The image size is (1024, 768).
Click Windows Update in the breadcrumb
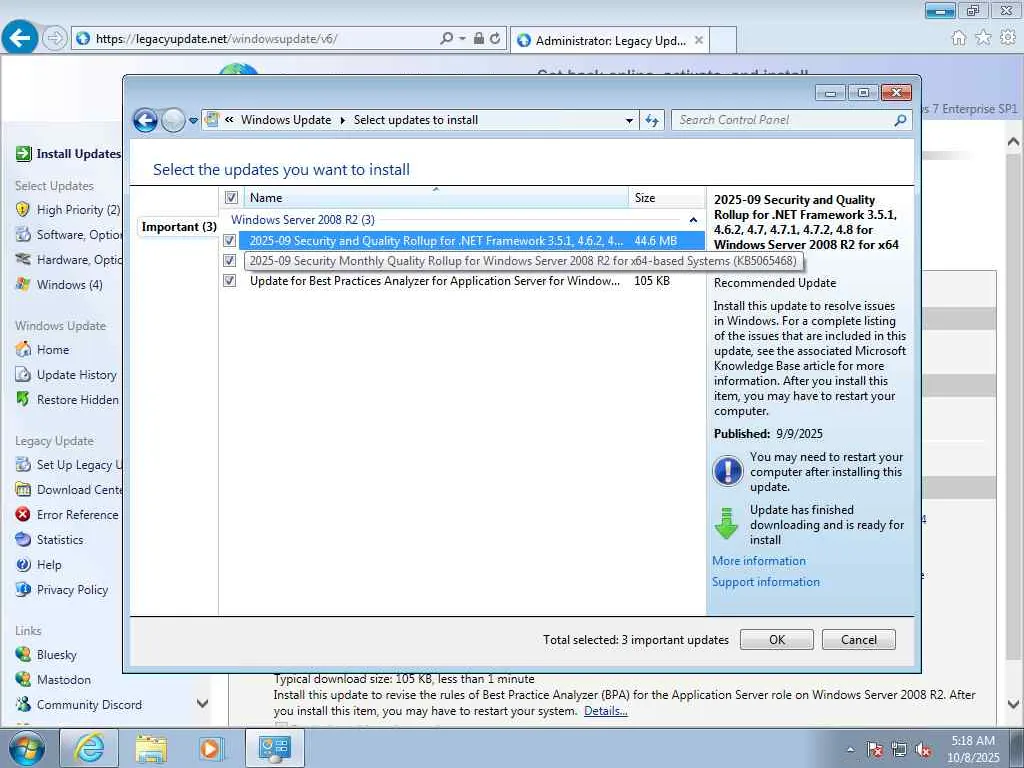[x=286, y=120]
